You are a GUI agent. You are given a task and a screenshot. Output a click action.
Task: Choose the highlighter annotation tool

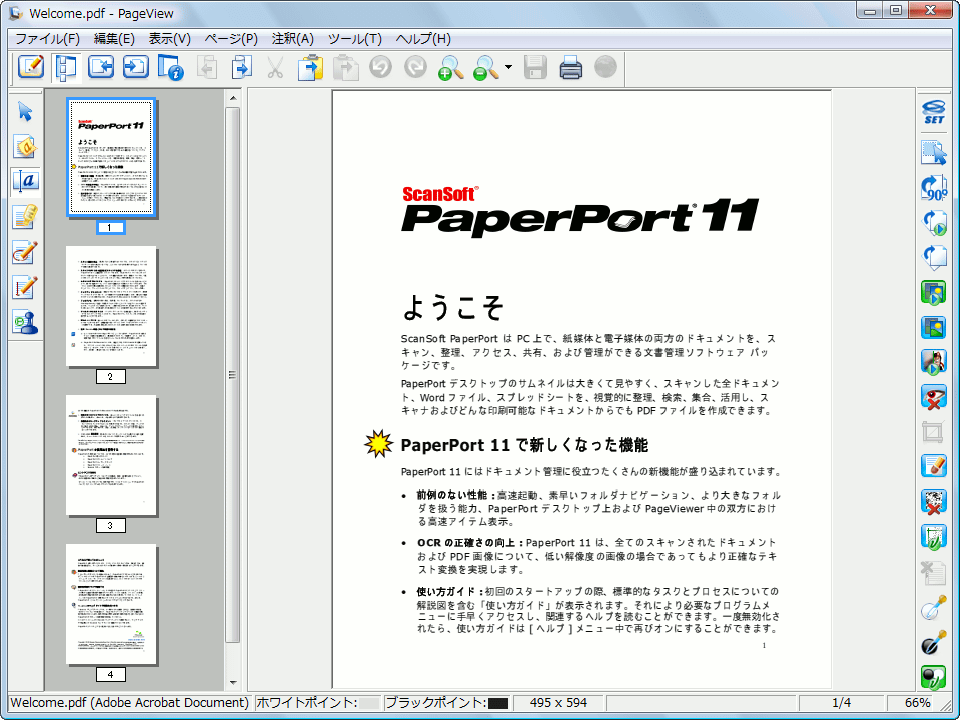pyautogui.click(x=25, y=216)
